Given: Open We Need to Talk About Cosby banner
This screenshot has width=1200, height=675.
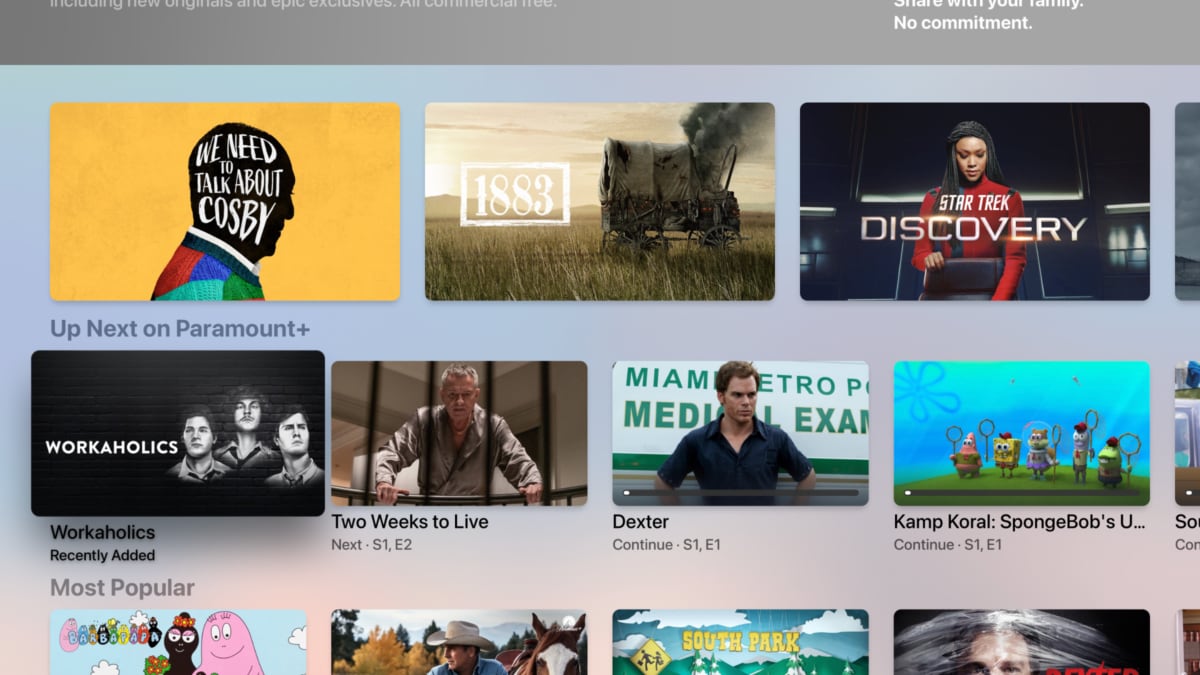Looking at the screenshot, I should click(225, 201).
